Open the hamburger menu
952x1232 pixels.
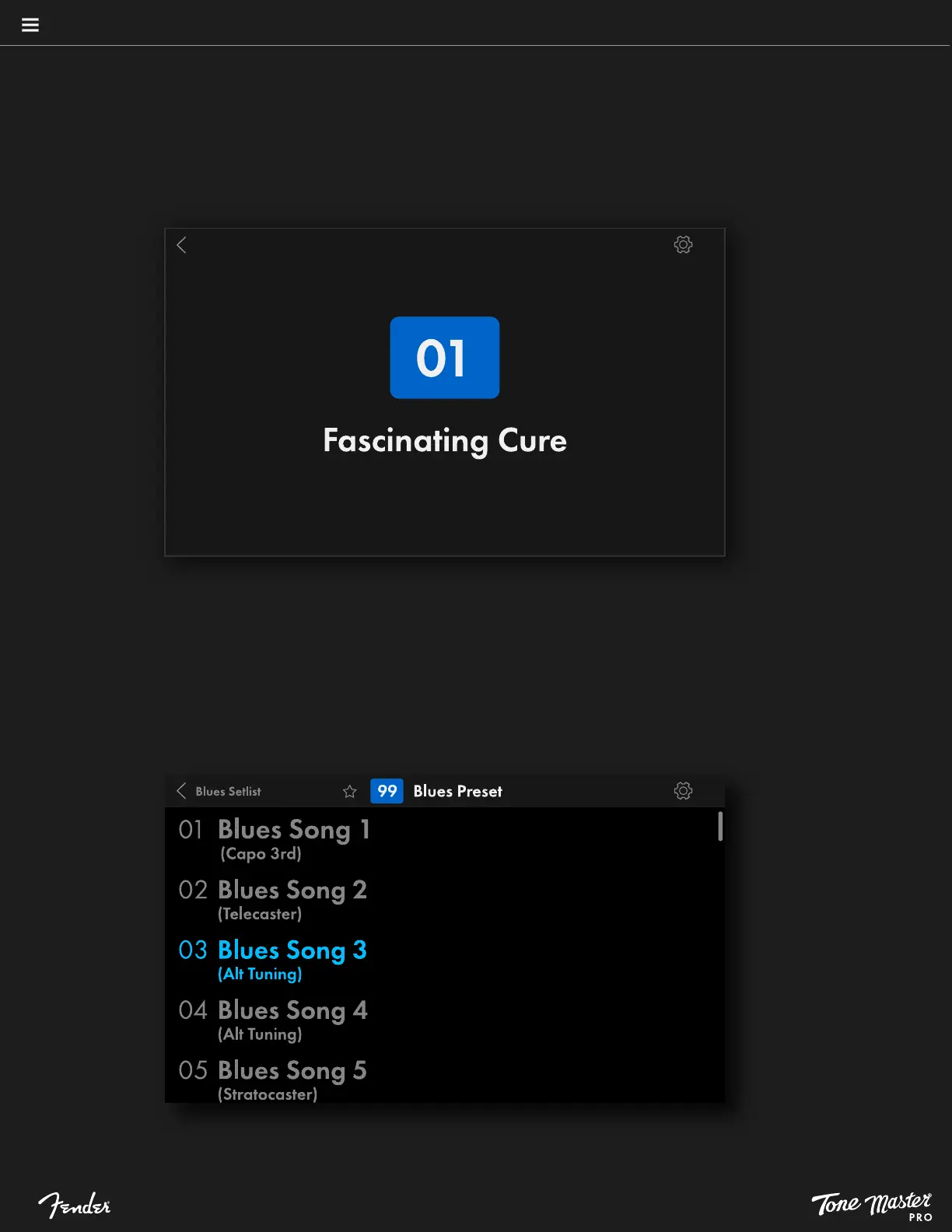point(30,25)
